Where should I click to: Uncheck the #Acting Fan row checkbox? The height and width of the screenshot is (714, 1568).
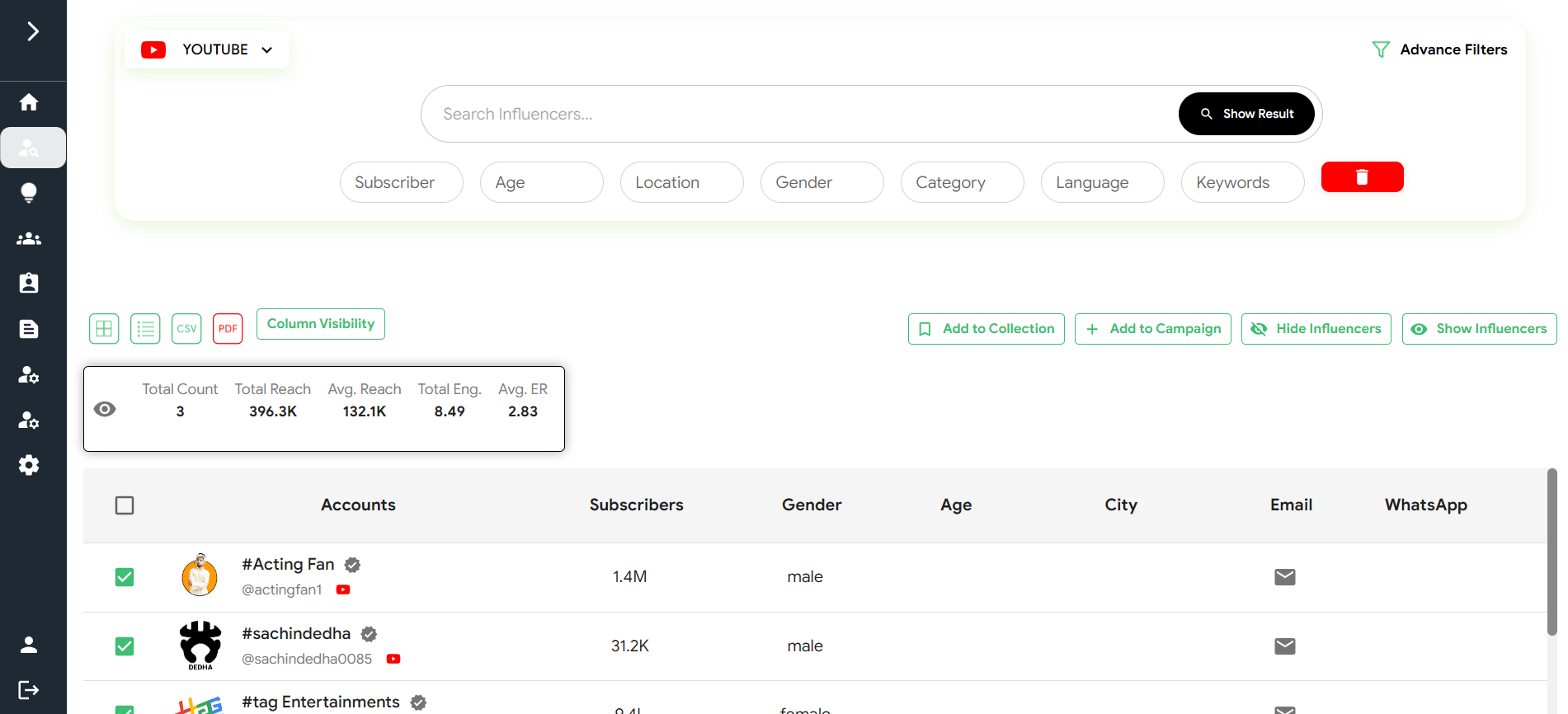click(x=125, y=577)
